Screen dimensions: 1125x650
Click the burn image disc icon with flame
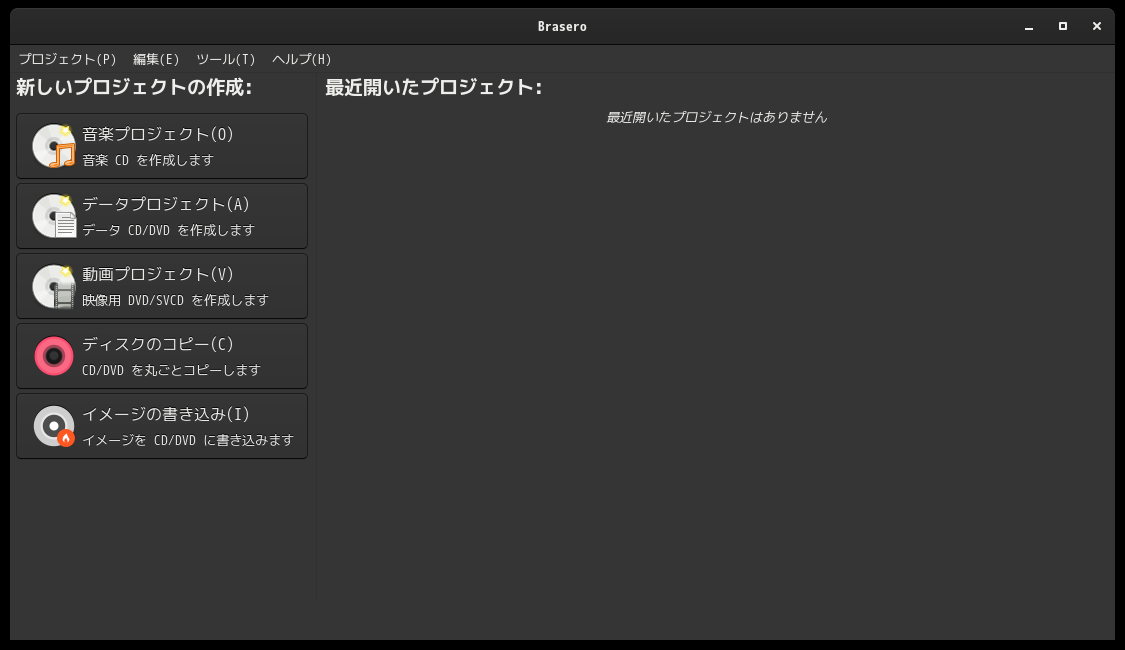(54, 426)
